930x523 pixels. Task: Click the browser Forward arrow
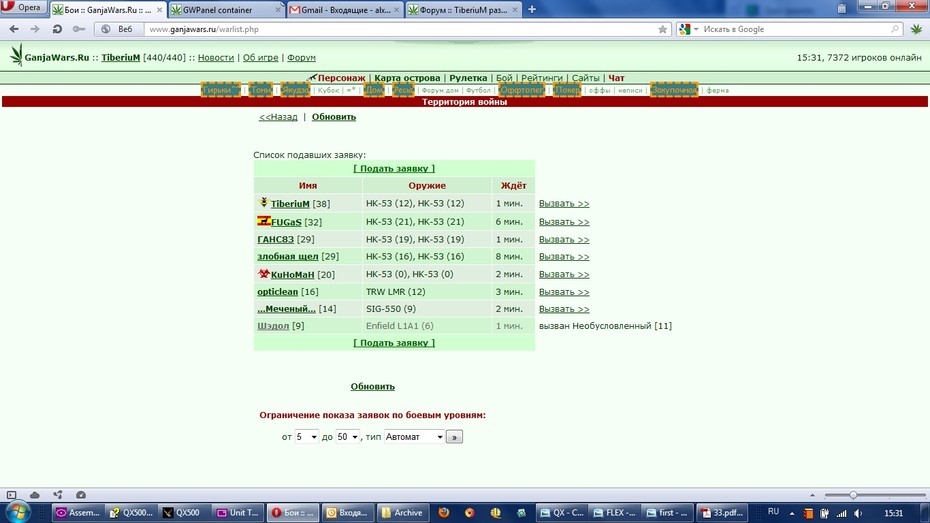[x=35, y=29]
